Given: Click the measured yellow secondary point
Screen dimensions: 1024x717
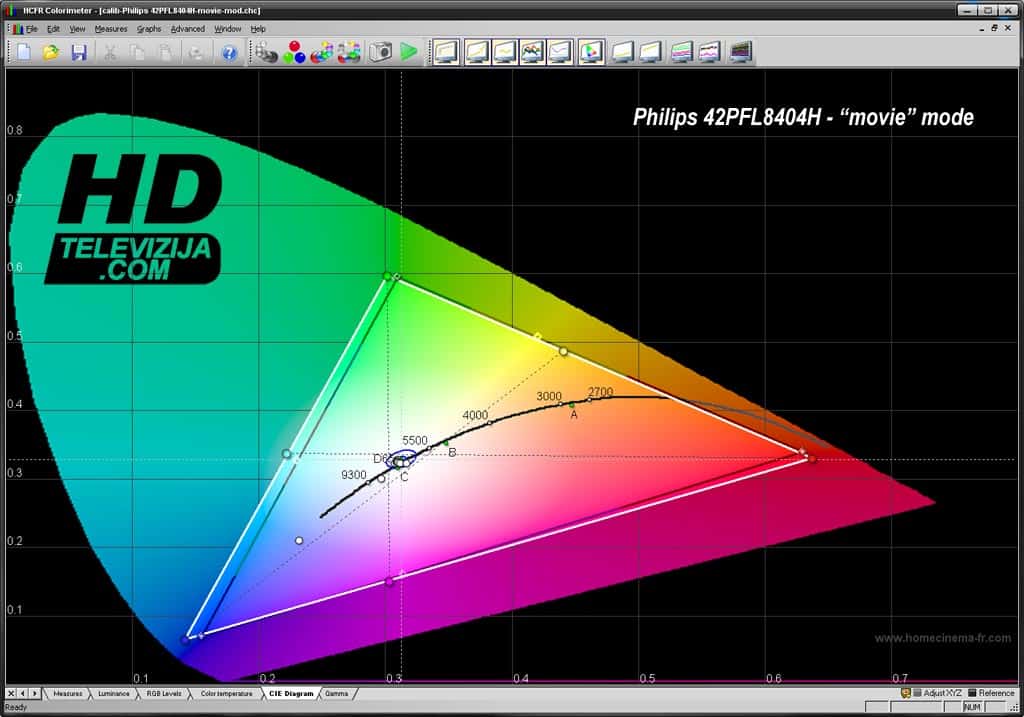Looking at the screenshot, I should pyautogui.click(x=563, y=351).
